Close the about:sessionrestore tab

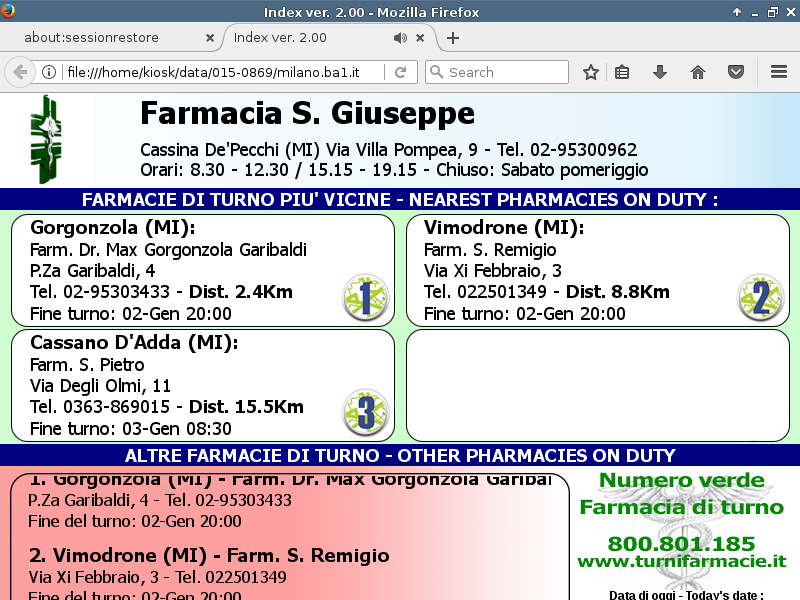[209, 38]
